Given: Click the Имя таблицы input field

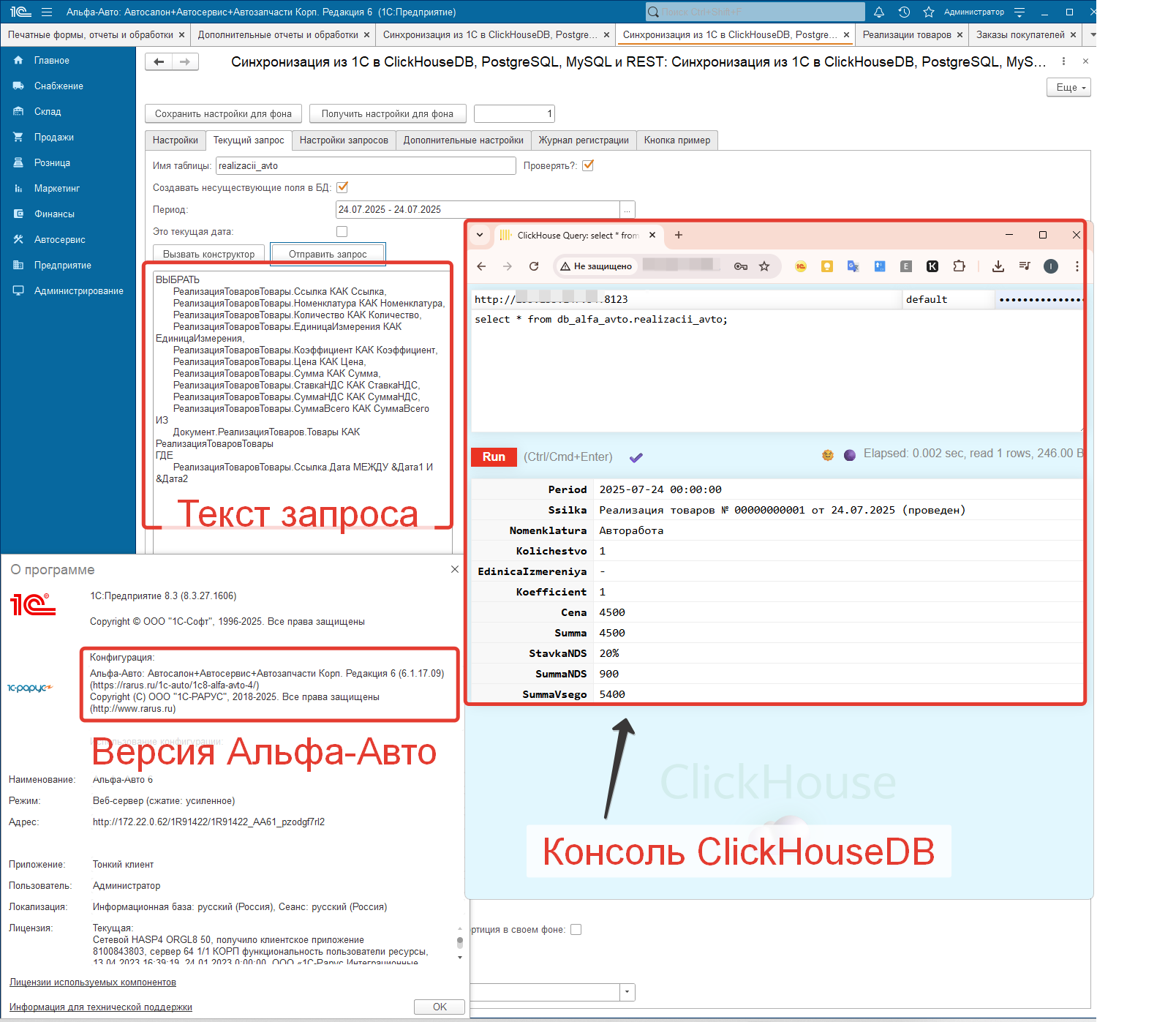Looking at the screenshot, I should pyautogui.click(x=366, y=166).
